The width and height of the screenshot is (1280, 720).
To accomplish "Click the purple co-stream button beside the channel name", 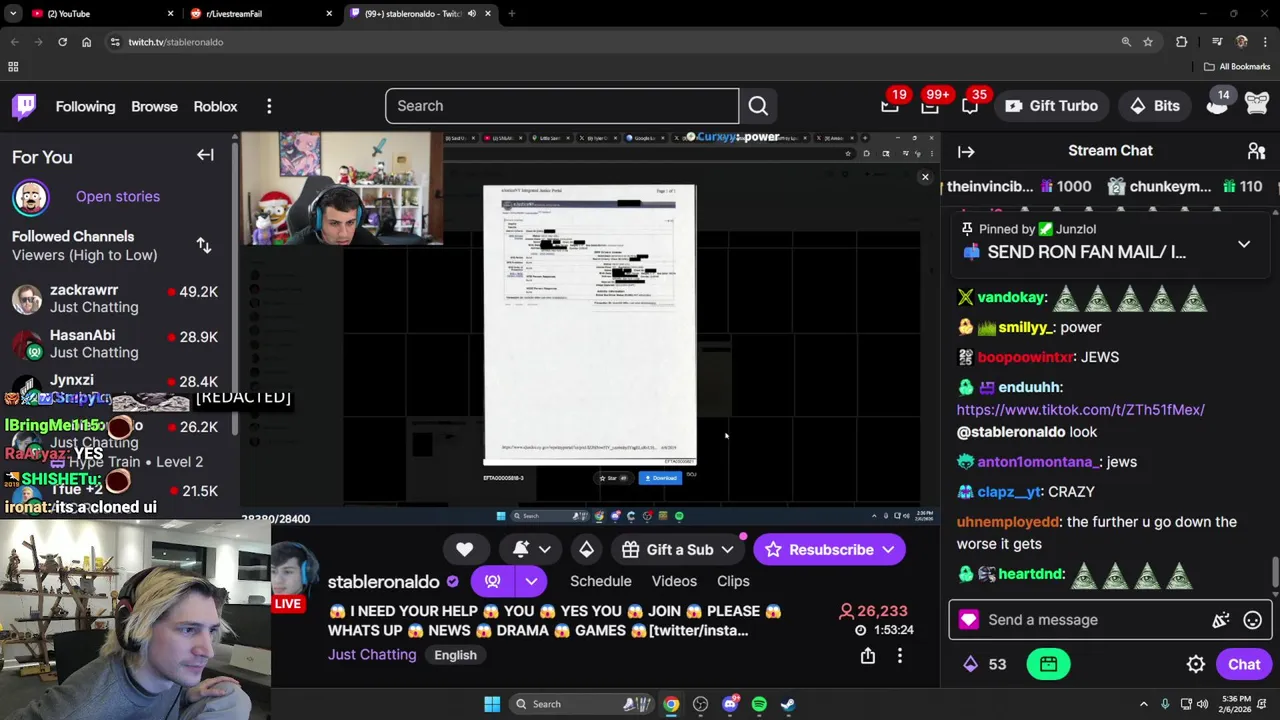I will click(x=492, y=581).
